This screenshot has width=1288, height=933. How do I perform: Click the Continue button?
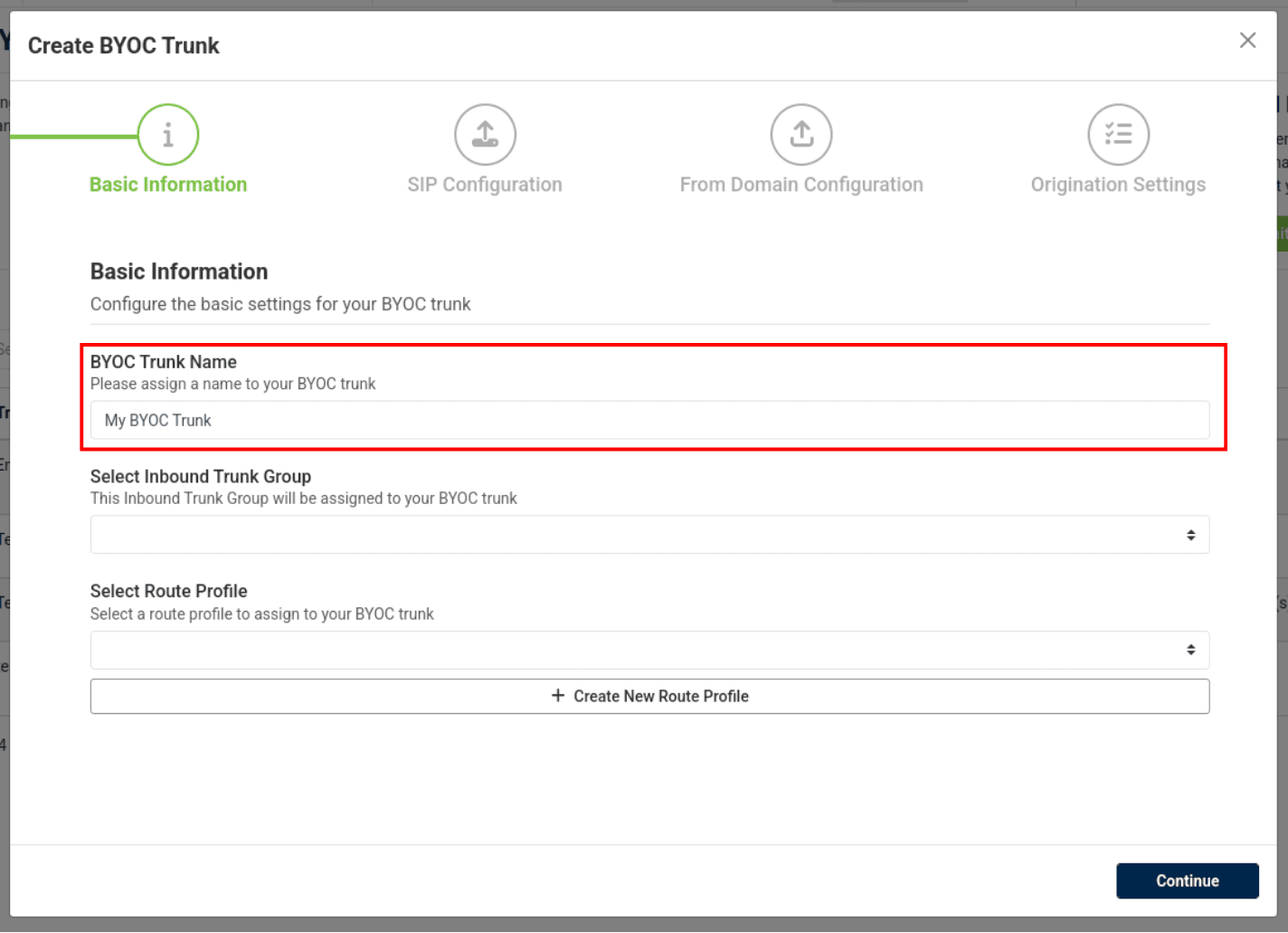coord(1187,881)
